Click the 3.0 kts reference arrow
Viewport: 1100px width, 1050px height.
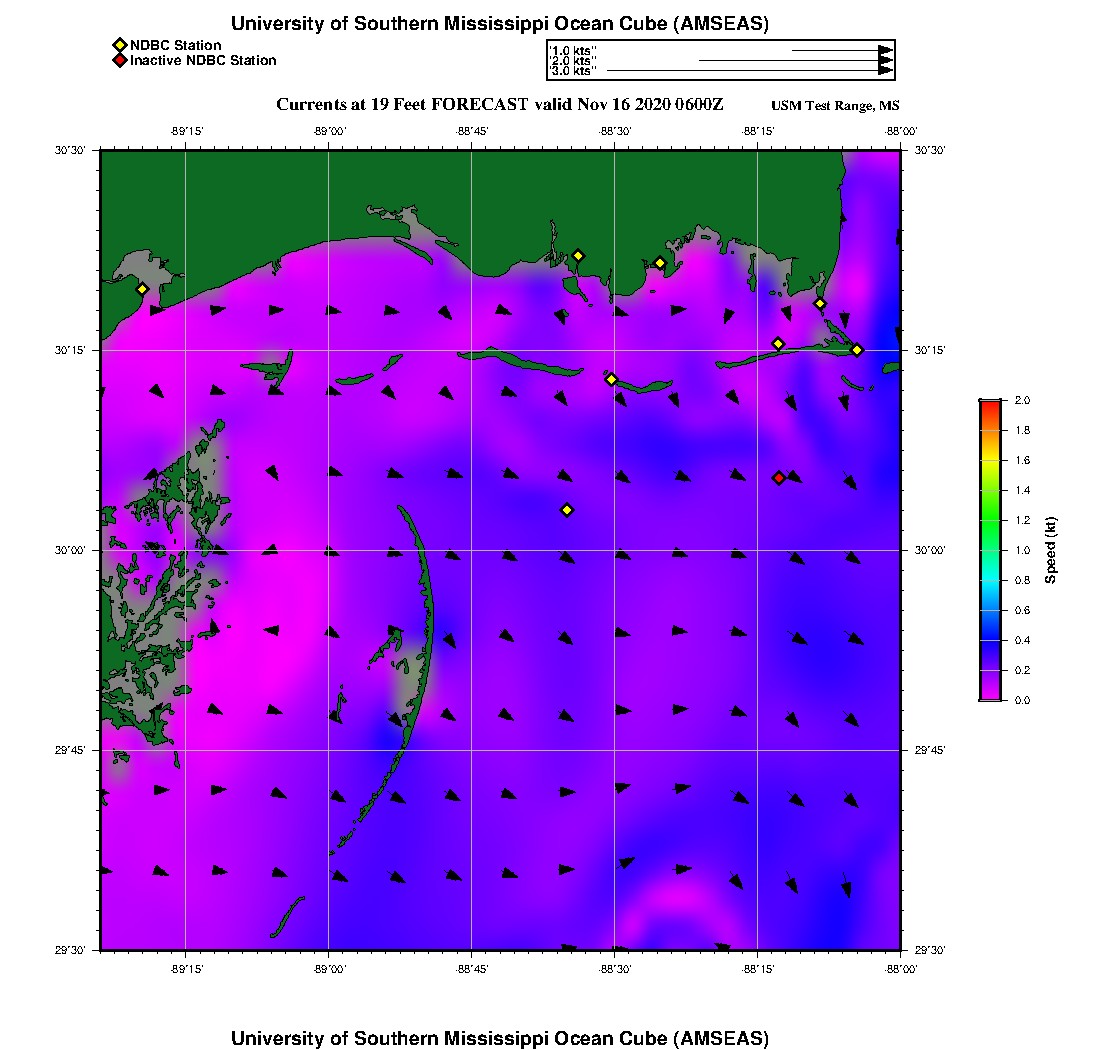click(x=750, y=71)
